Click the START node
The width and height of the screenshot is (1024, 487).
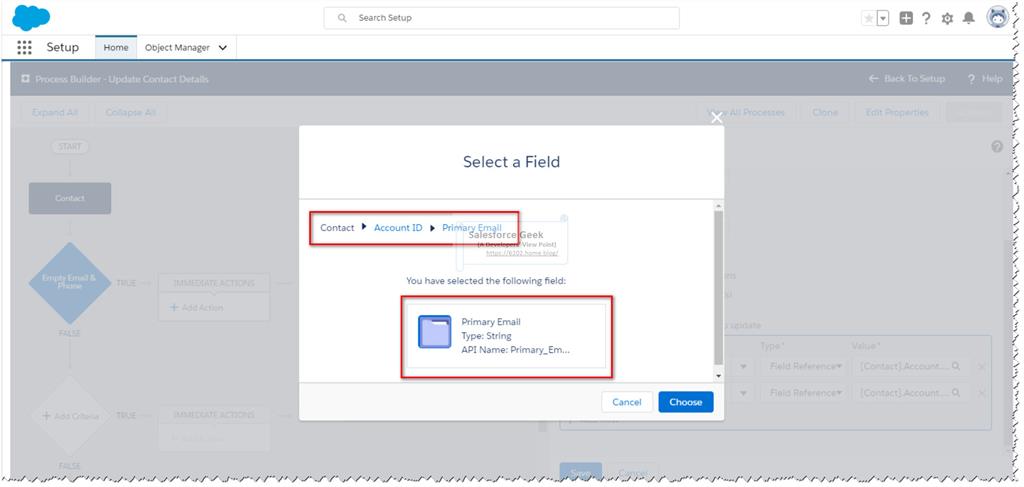tap(70, 146)
